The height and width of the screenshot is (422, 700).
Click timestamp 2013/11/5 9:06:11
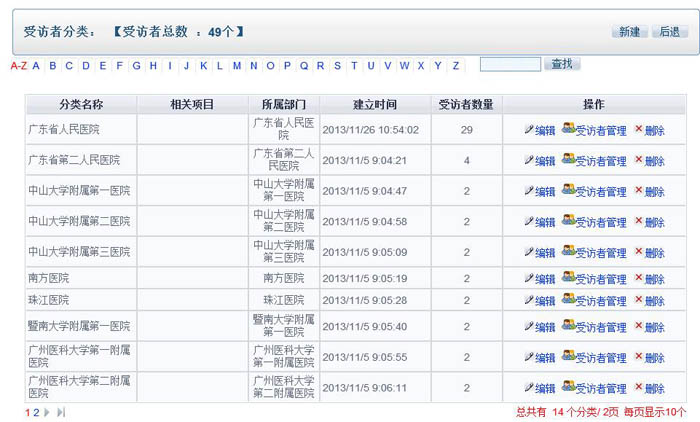pos(364,388)
